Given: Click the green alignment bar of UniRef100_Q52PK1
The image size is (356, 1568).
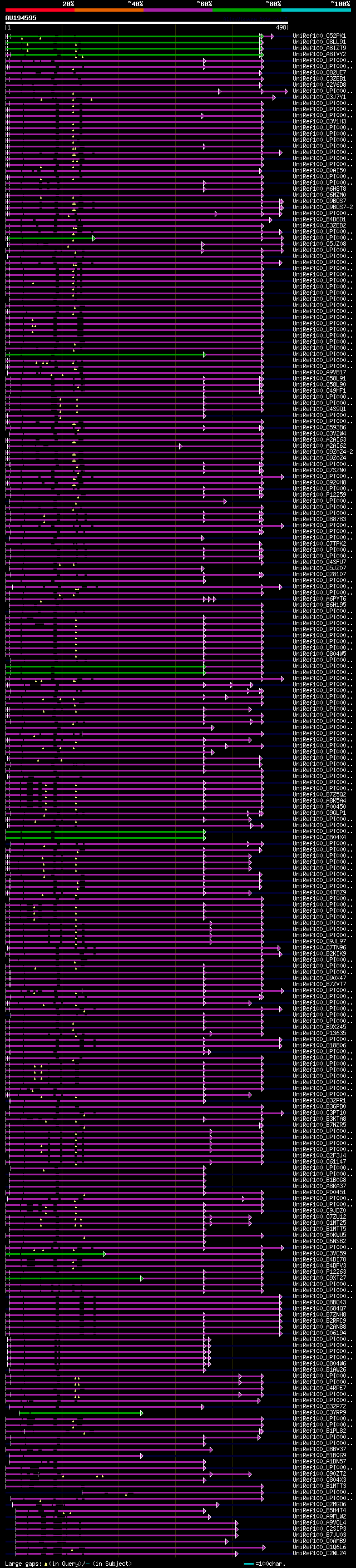Looking at the screenshot, I should click(x=135, y=36).
